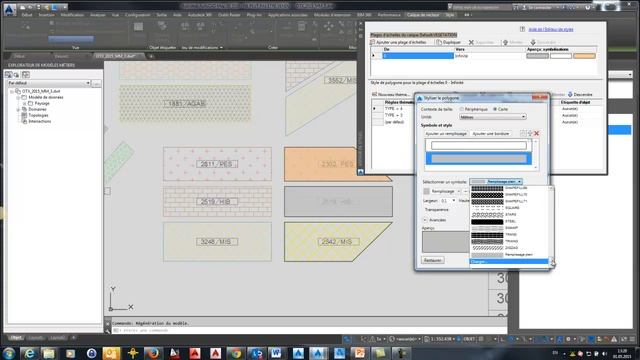640x360 pixels.
Task: Select the gray fill layer in symbol list
Action: [479, 158]
